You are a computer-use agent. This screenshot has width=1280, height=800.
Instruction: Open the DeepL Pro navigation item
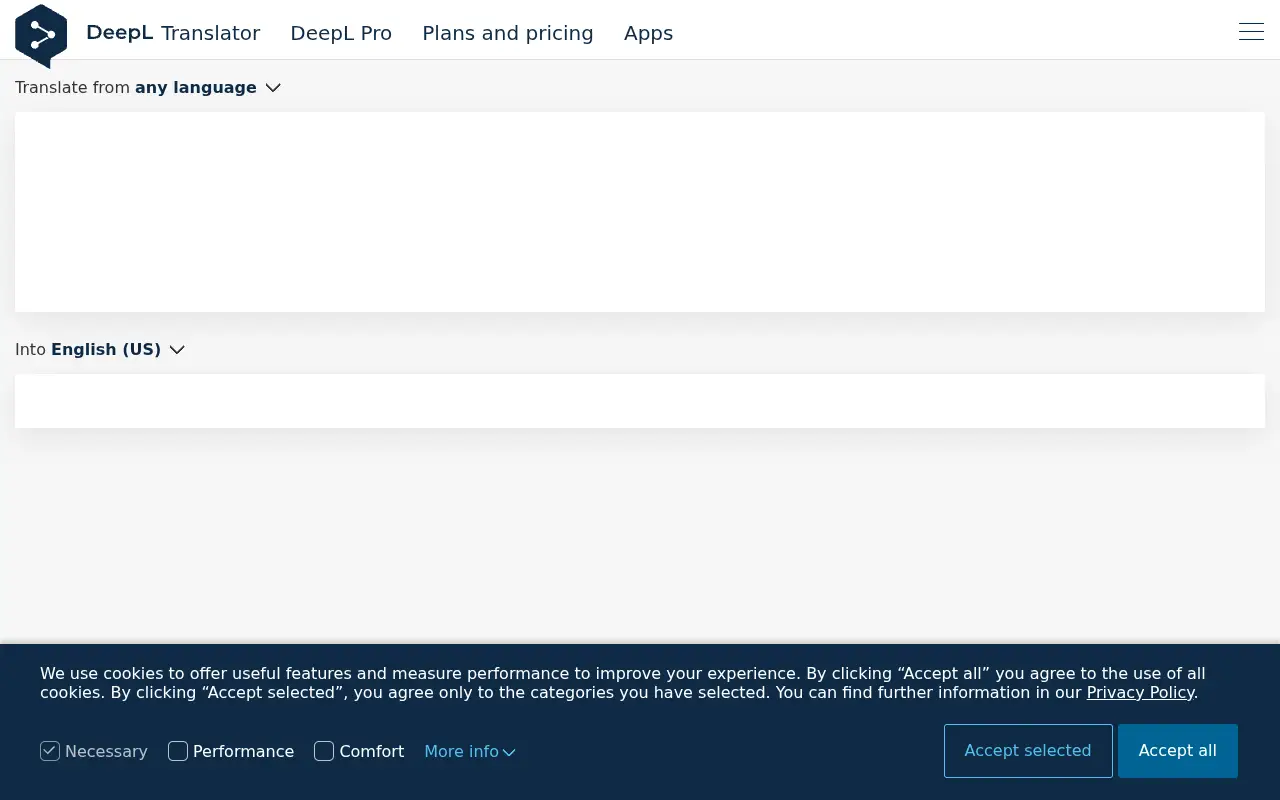tap(341, 33)
